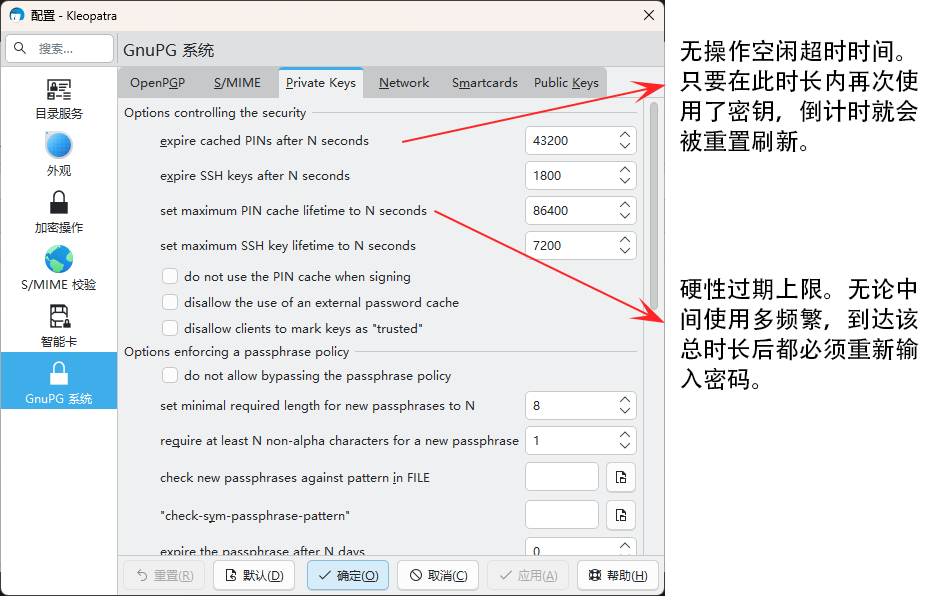
Task: Click the 默认(D) defaults button
Action: 254,575
